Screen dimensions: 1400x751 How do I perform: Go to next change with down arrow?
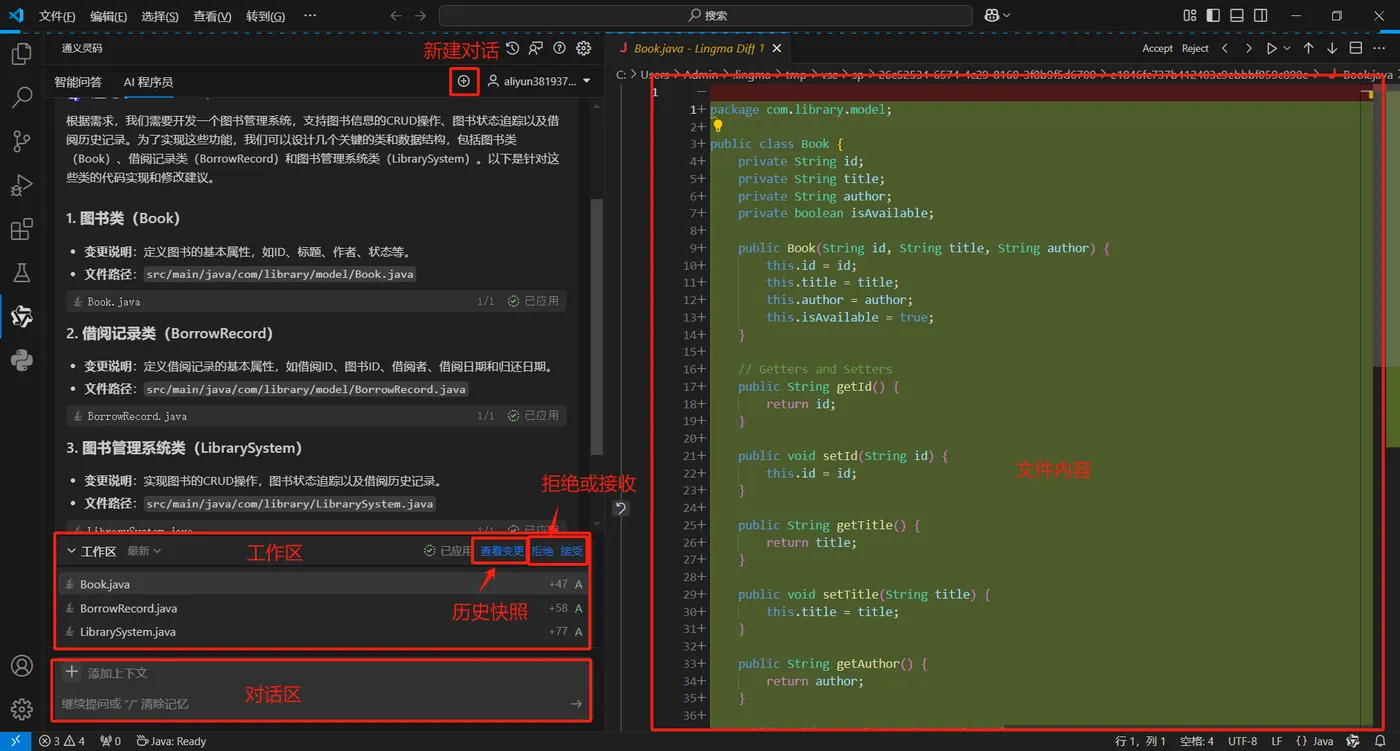pyautogui.click(x=1332, y=48)
